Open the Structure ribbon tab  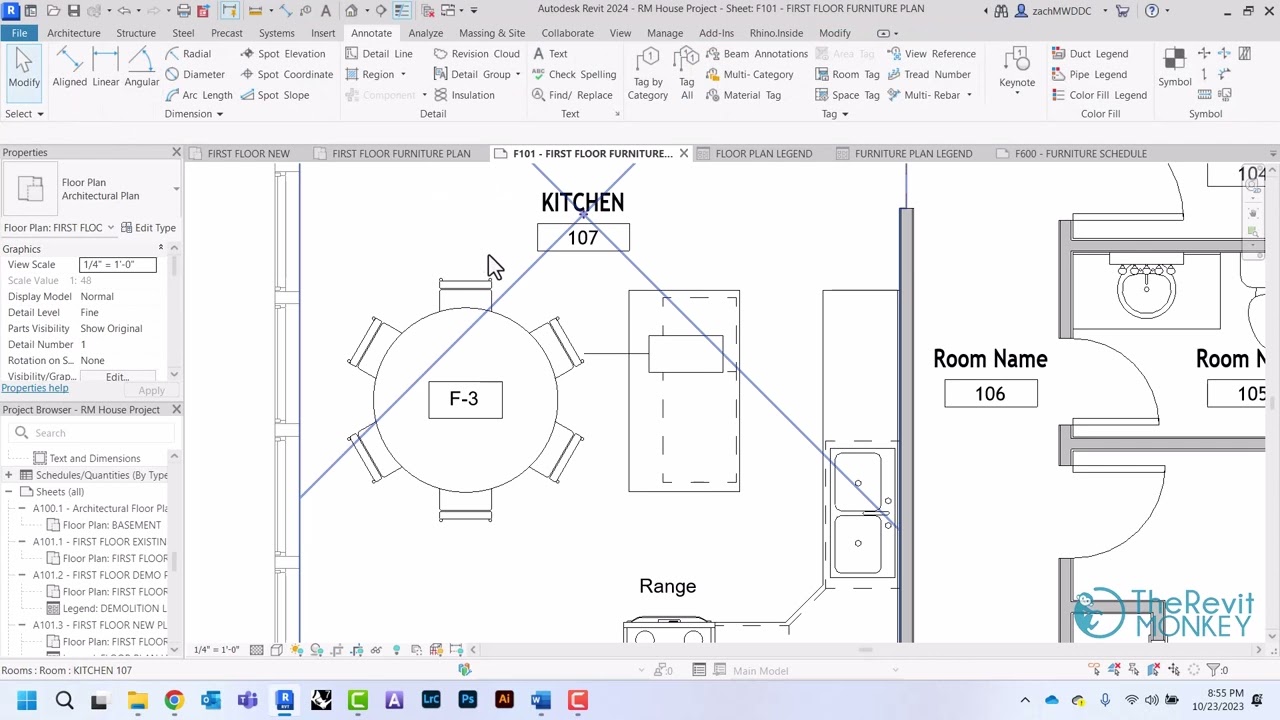(x=136, y=33)
